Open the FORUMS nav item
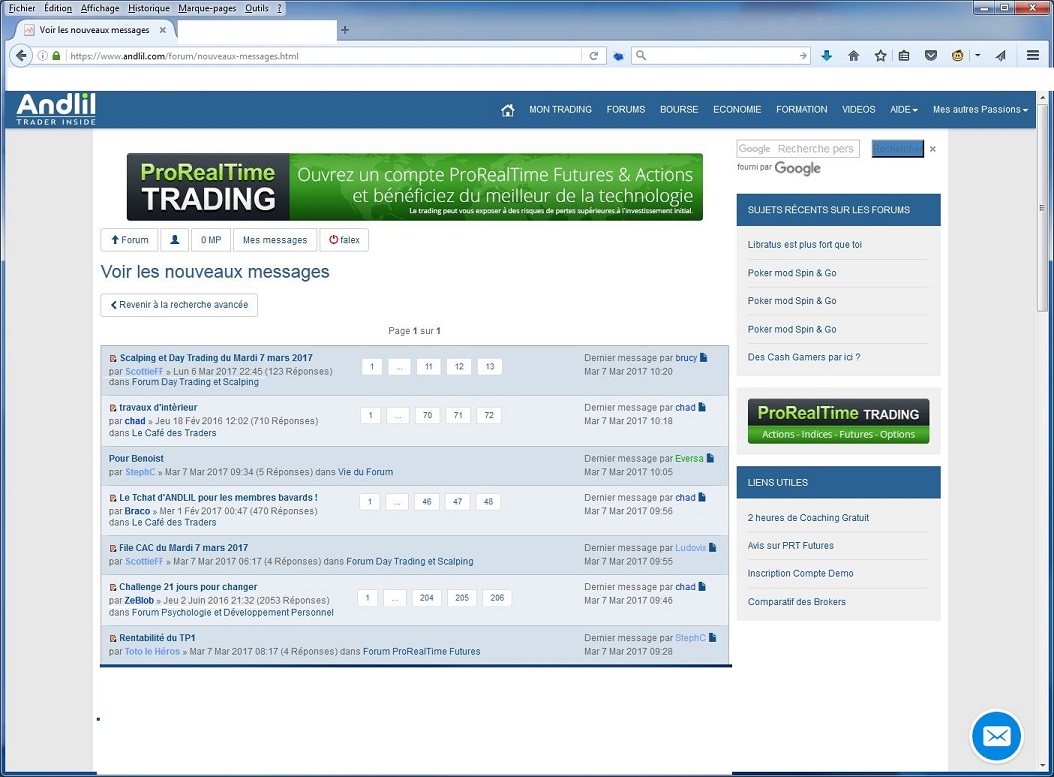 (x=625, y=110)
